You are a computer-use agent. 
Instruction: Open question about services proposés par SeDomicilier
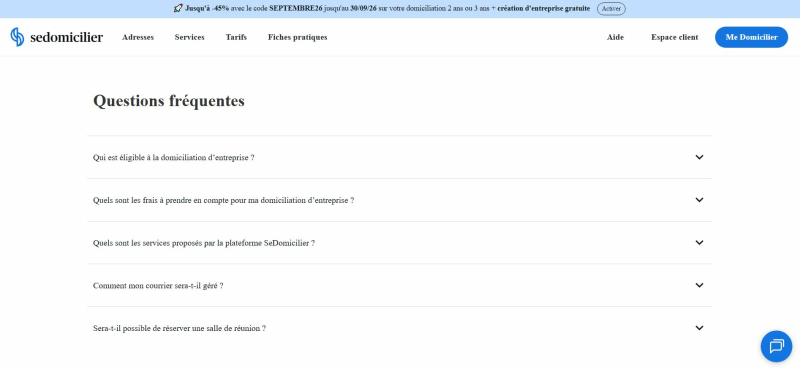click(399, 242)
